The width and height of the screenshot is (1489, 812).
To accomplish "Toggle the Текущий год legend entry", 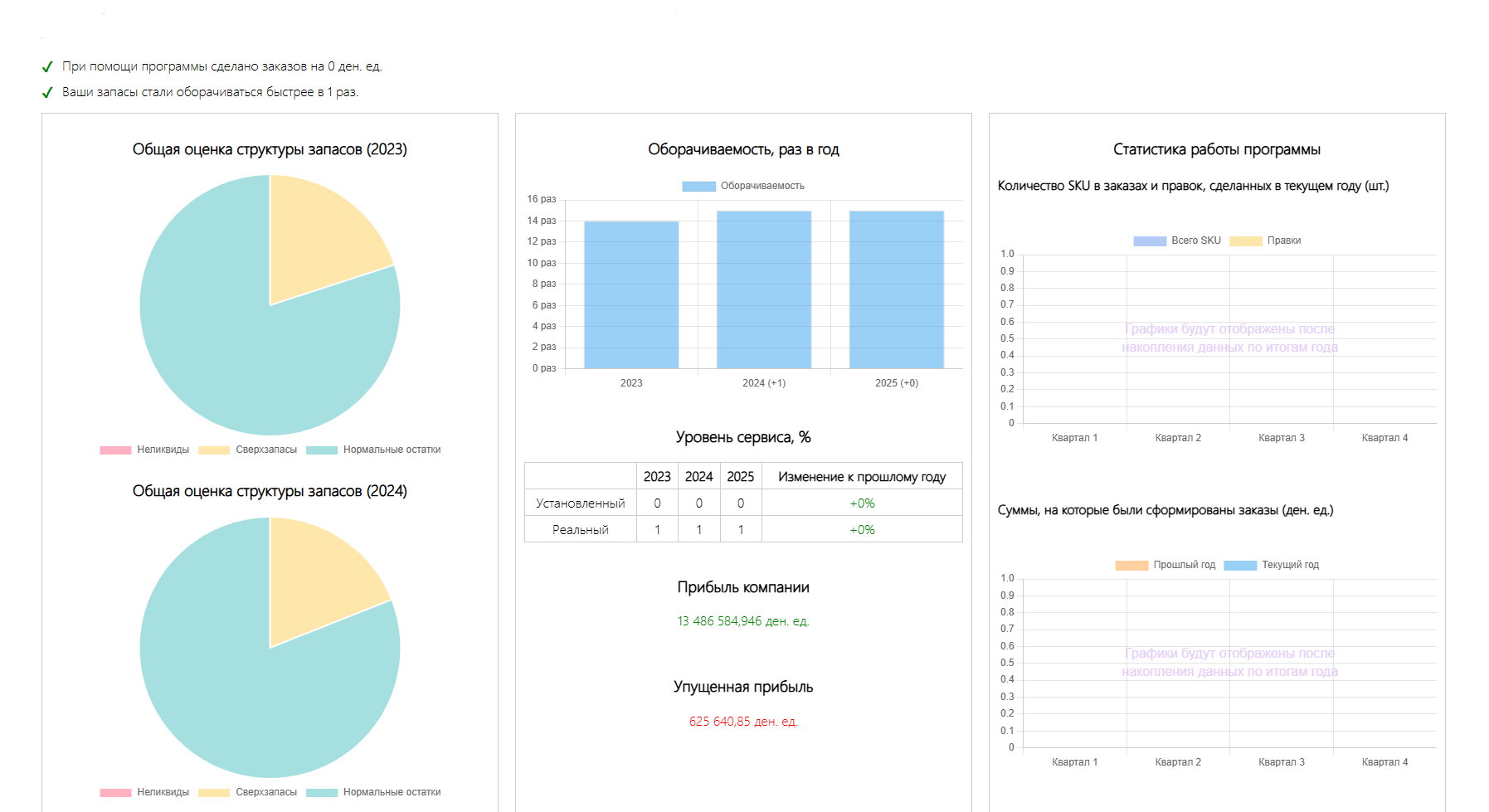I will pos(1272,565).
